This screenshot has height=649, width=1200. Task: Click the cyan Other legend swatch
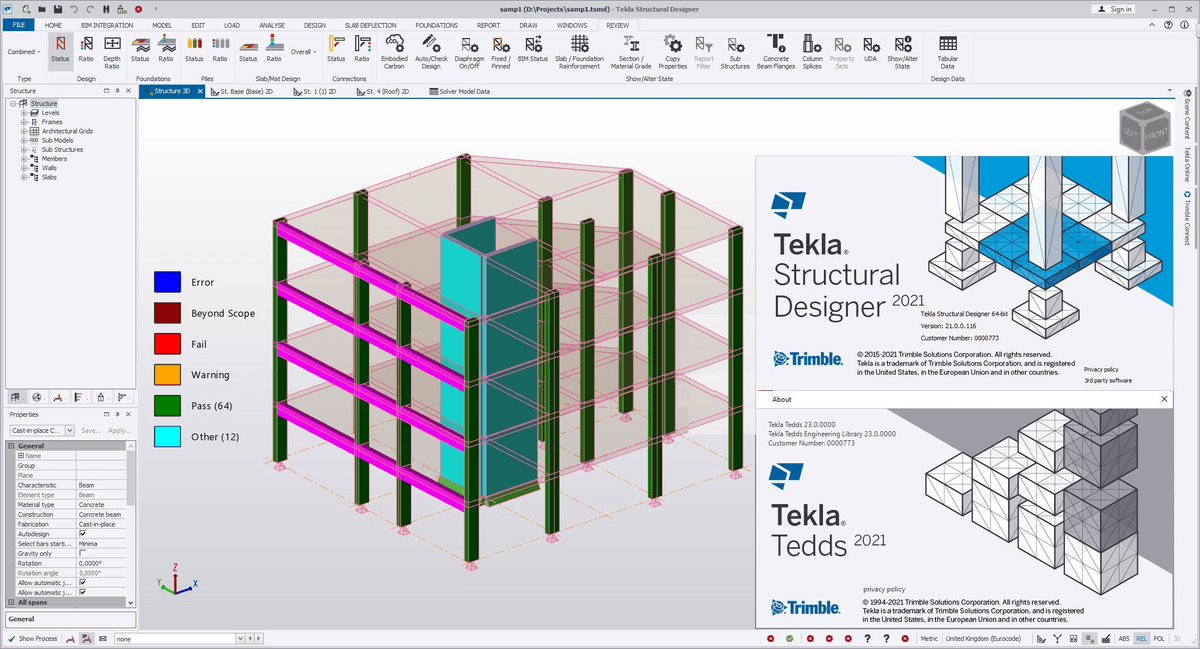[x=166, y=436]
